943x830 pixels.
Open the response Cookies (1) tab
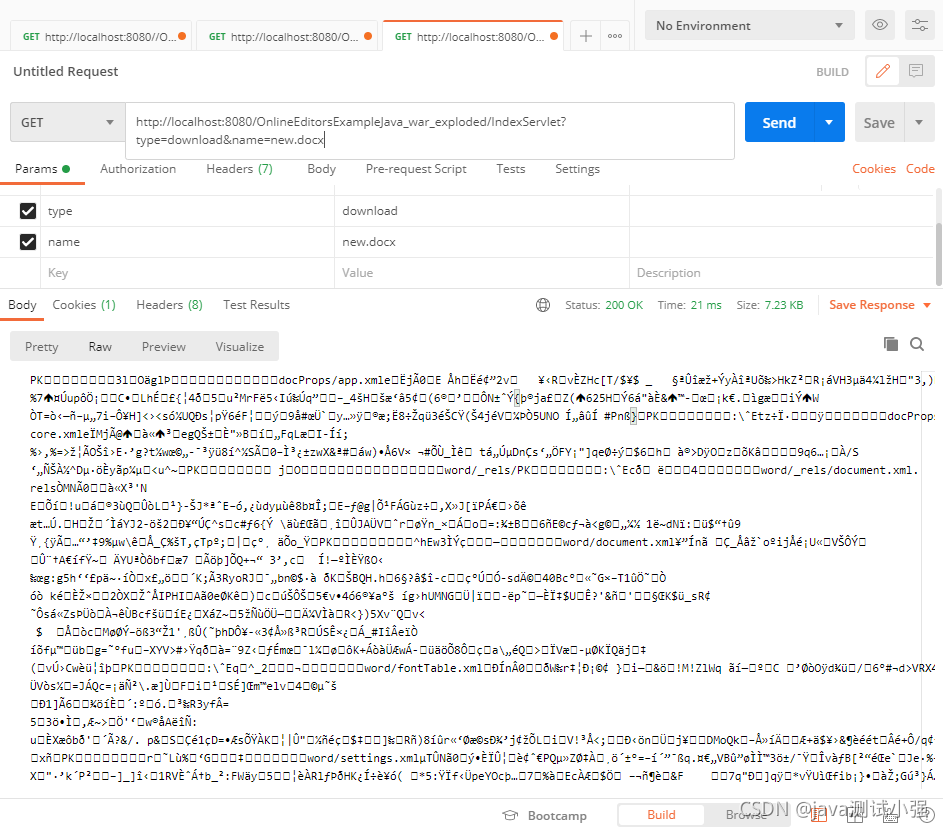pos(84,305)
